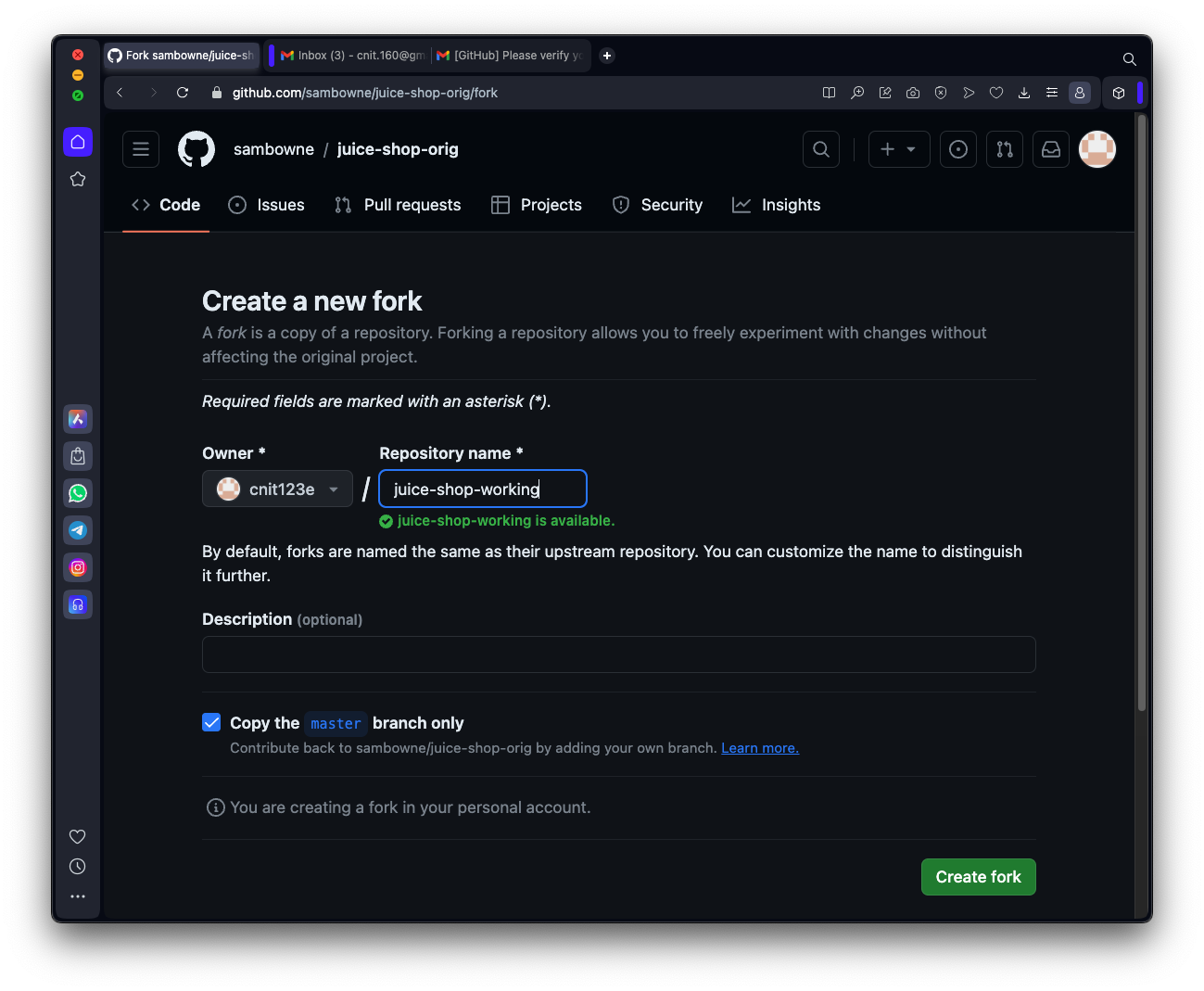Switch to the Security tab
1204x991 pixels.
pyautogui.click(x=658, y=205)
